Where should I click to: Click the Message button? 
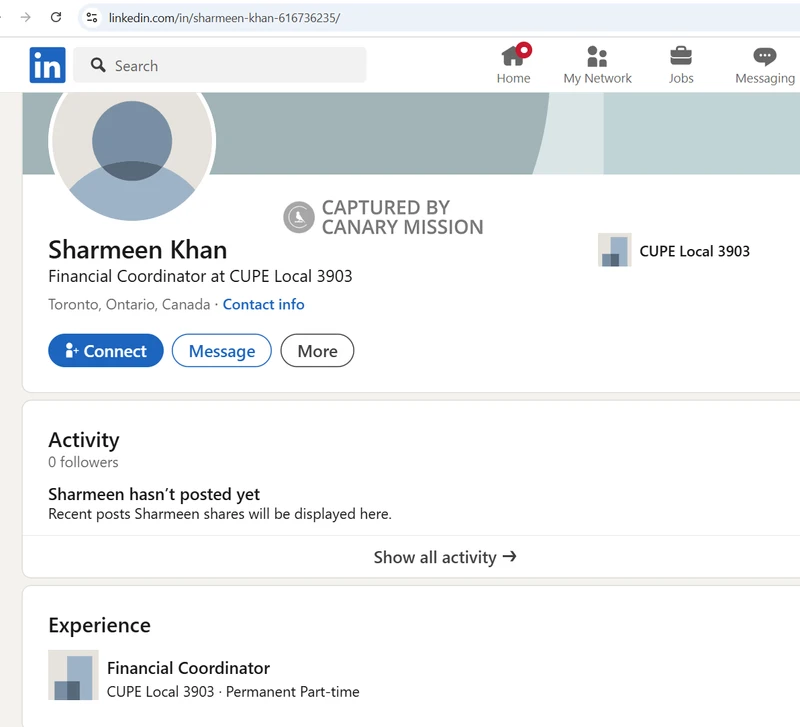[x=222, y=351]
